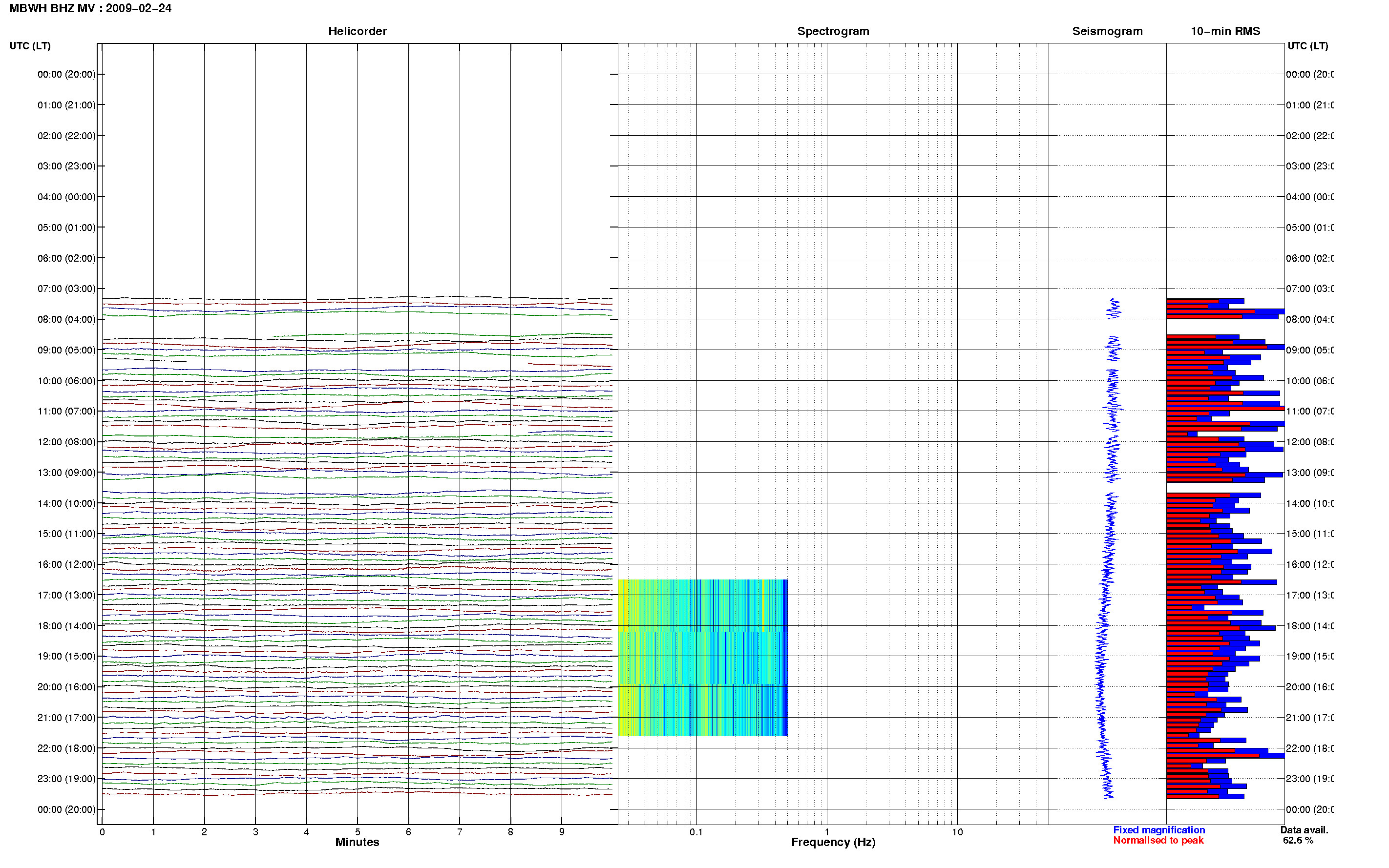The image size is (1389, 868).
Task: Click the blue Fixed magnification legend text
Action: [1159, 830]
